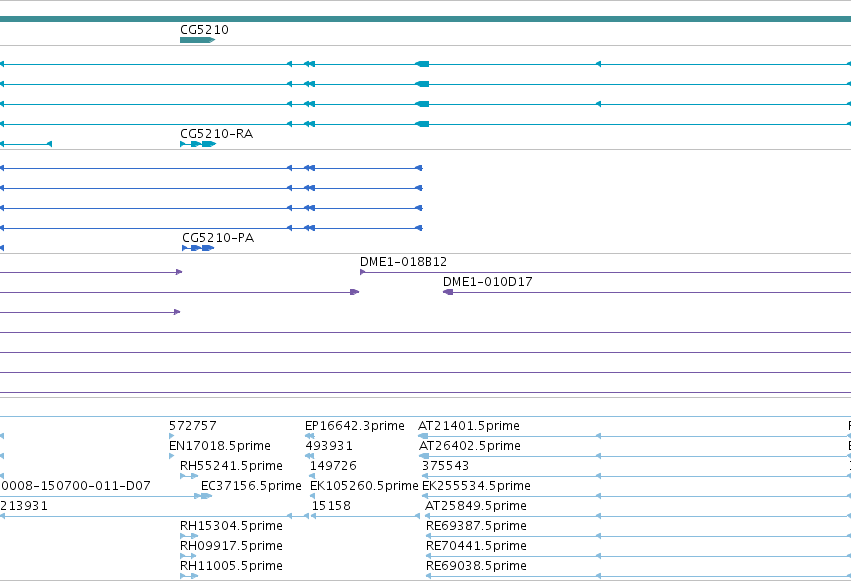Image resolution: width=851 pixels, height=581 pixels.
Task: Click the CG5210 gene label
Action: click(x=204, y=30)
